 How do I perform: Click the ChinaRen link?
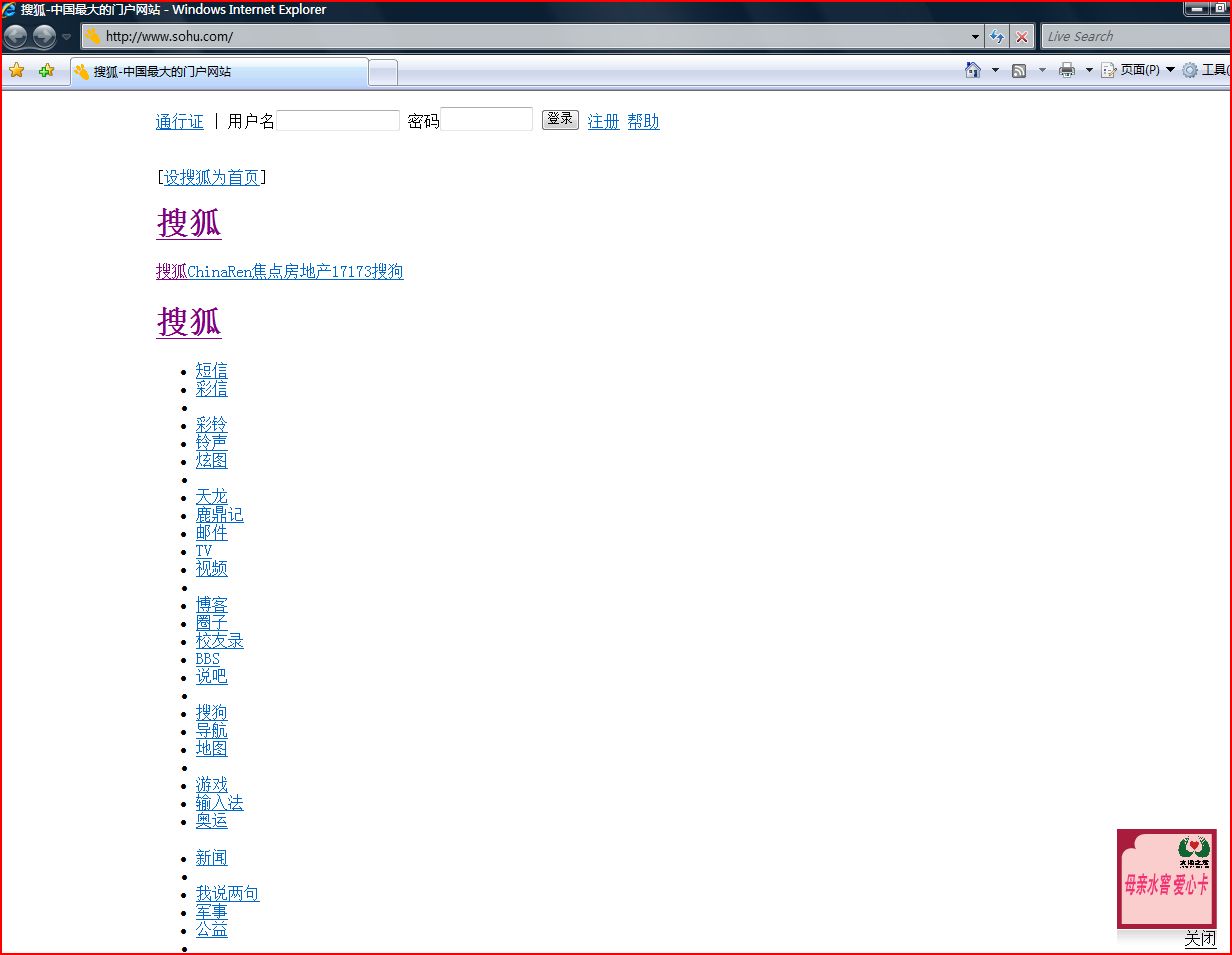click(x=220, y=272)
